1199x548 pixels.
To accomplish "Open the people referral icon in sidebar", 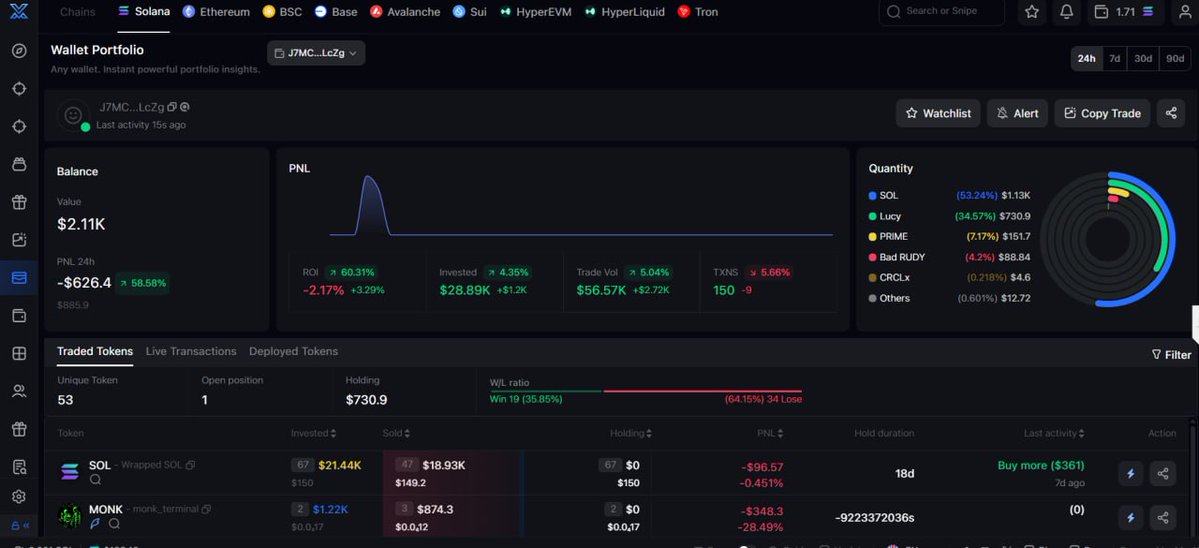I will (19, 391).
